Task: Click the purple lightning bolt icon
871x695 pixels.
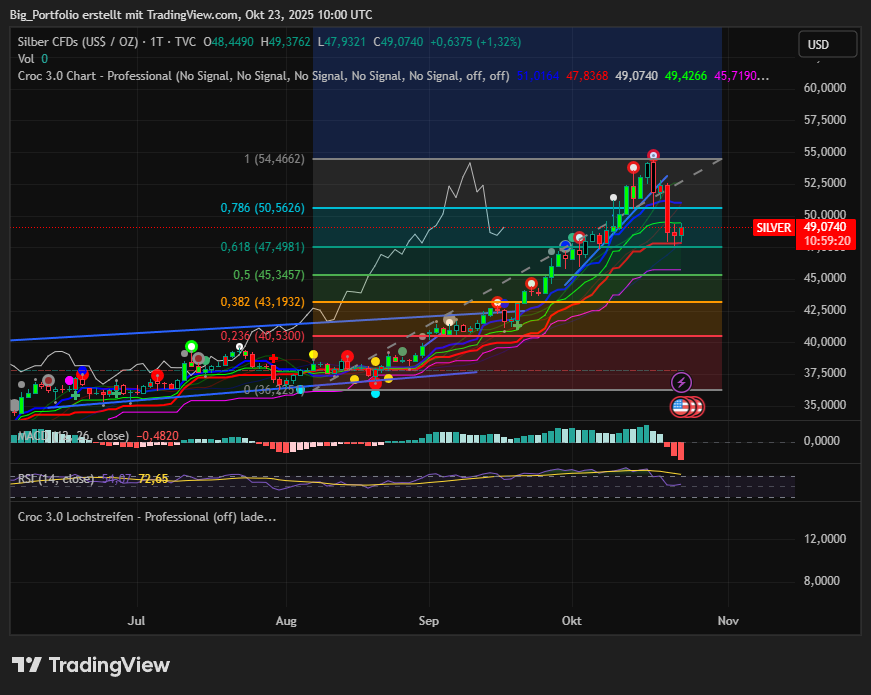Action: click(x=682, y=382)
